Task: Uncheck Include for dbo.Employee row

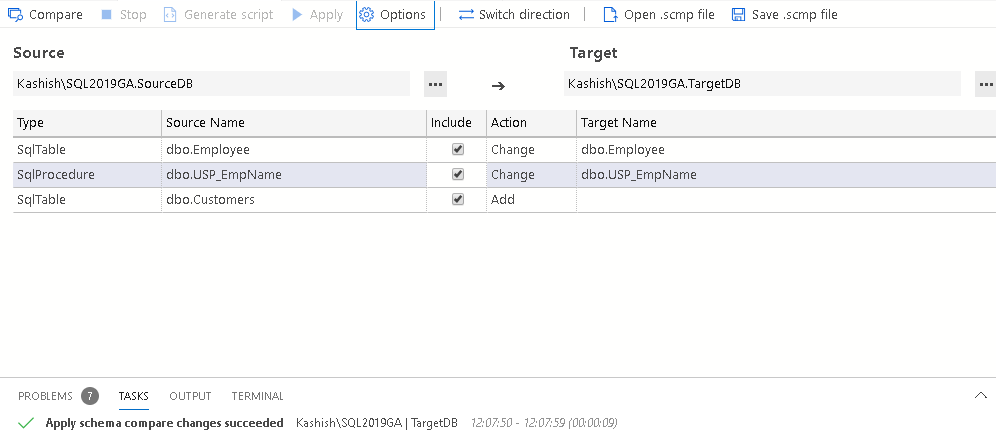Action: [x=458, y=149]
